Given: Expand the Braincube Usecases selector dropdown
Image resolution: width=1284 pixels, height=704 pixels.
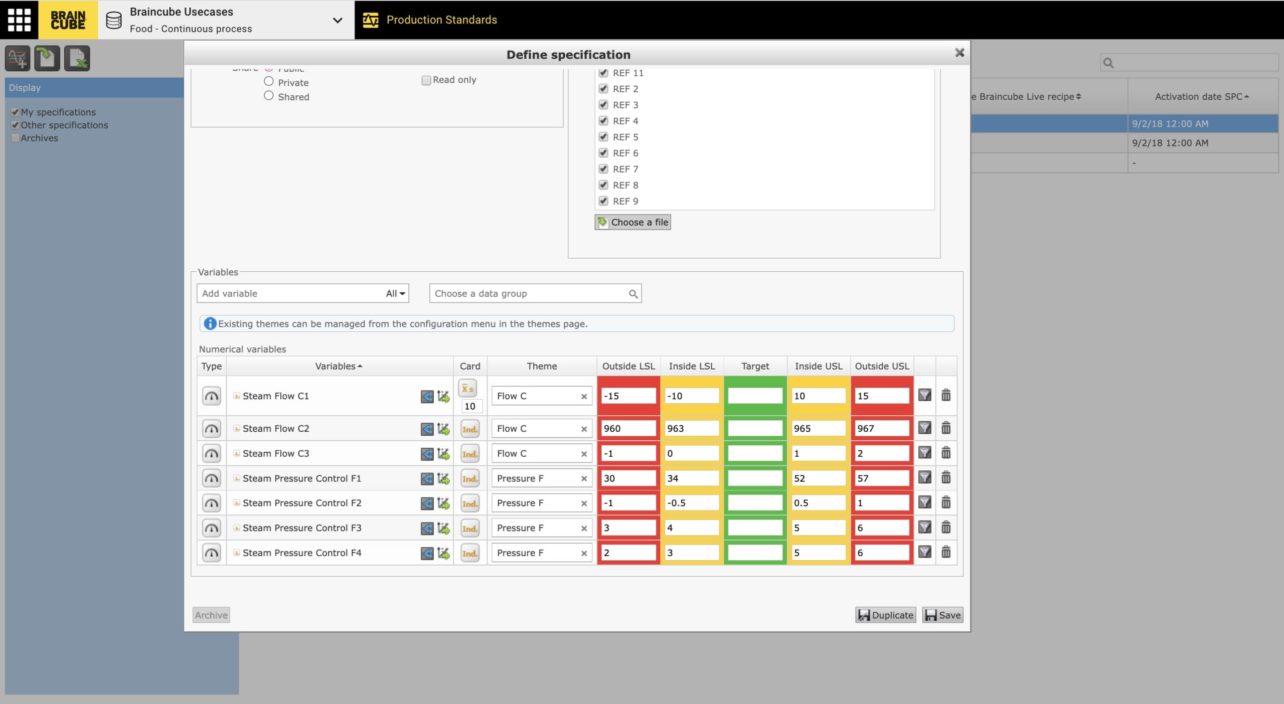Looking at the screenshot, I should pos(336,20).
